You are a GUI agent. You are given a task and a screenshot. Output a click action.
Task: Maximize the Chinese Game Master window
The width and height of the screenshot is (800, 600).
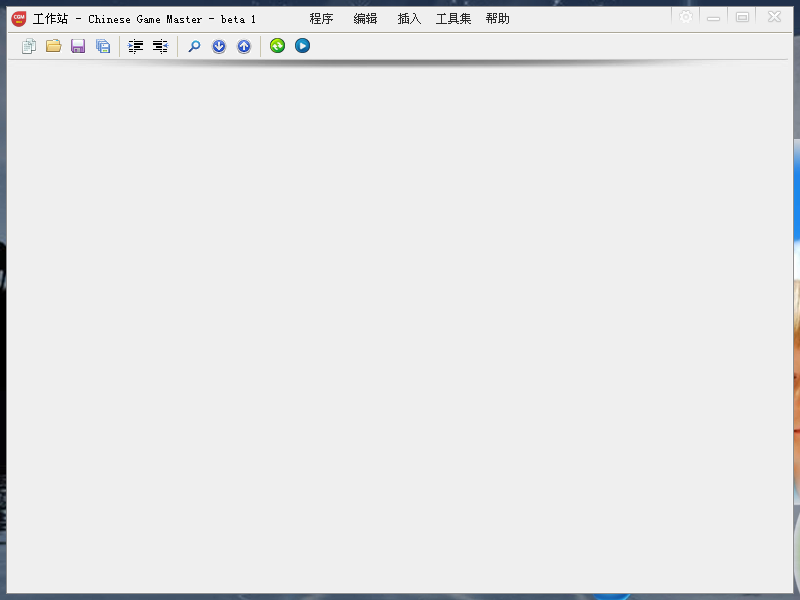tap(742, 17)
